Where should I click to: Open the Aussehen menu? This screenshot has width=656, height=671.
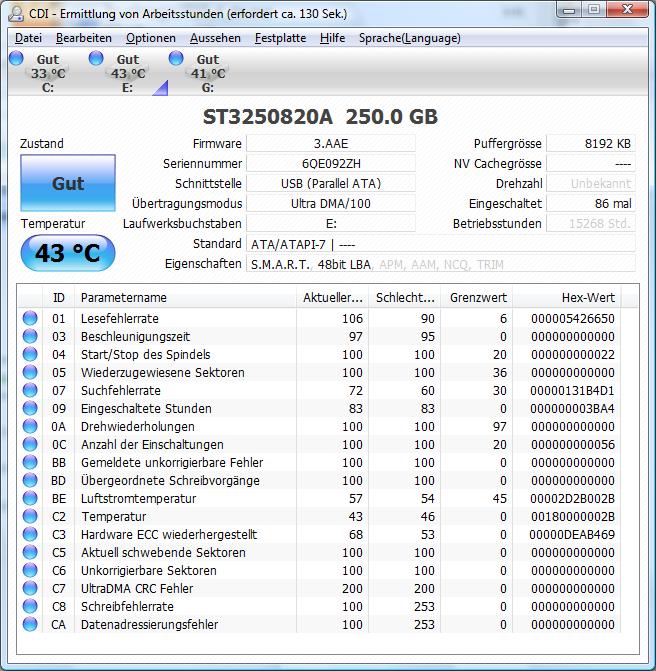coord(215,38)
